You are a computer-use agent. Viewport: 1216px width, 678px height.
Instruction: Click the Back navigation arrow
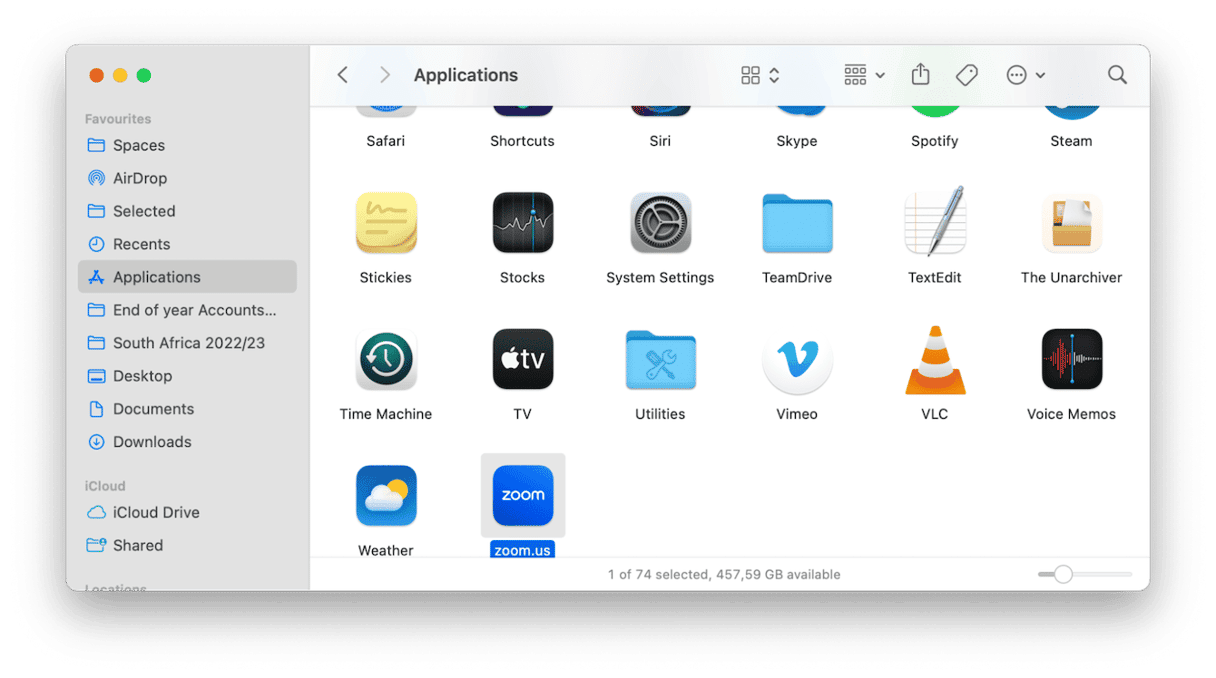click(x=343, y=75)
